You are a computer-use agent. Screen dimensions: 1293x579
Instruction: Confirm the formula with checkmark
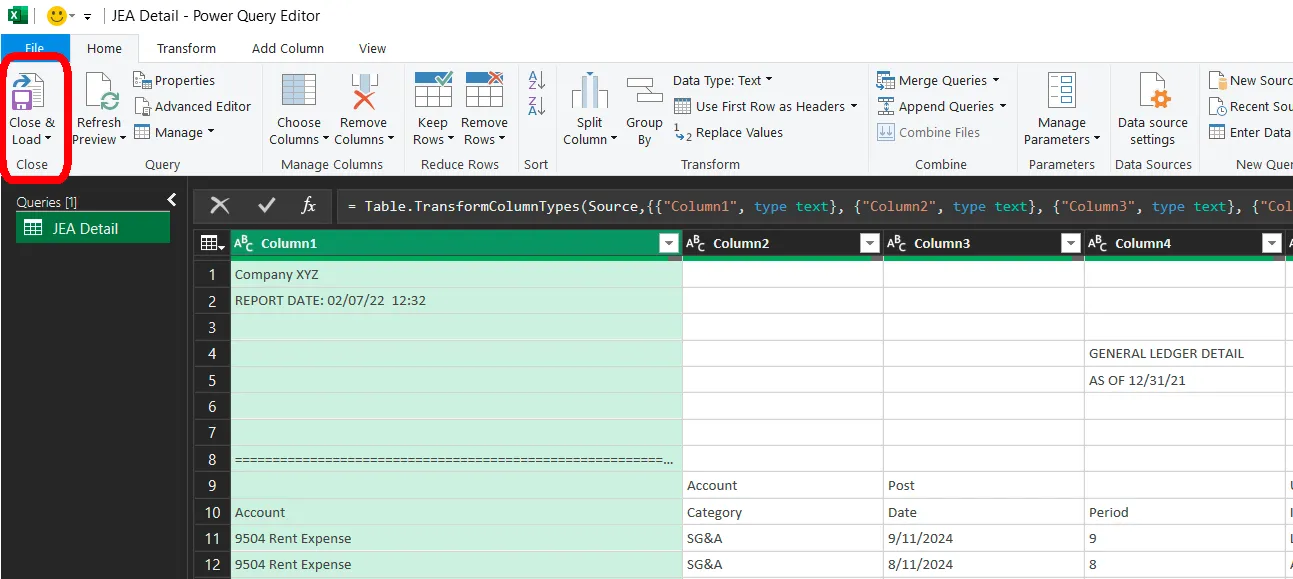[x=266, y=205]
